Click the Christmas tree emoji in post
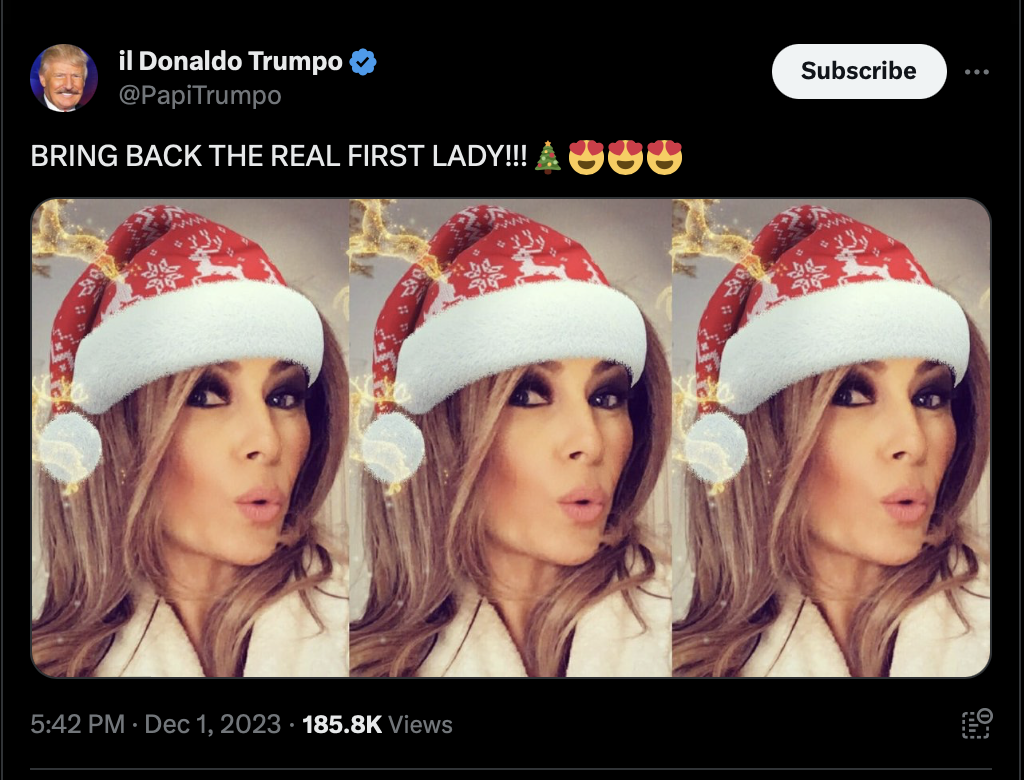The height and width of the screenshot is (780, 1024). (548, 157)
